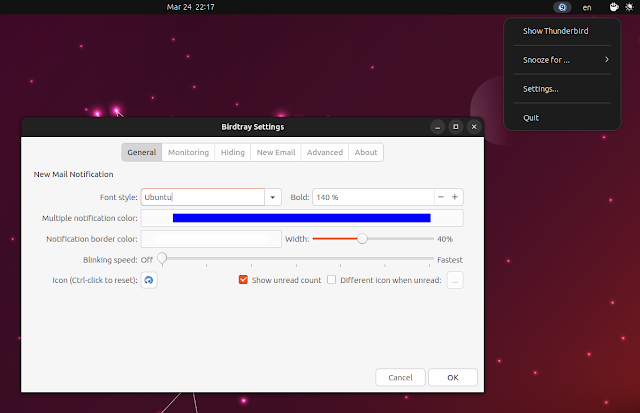Open the blue Multiple notification color swatch
640x413 pixels.
(x=302, y=218)
